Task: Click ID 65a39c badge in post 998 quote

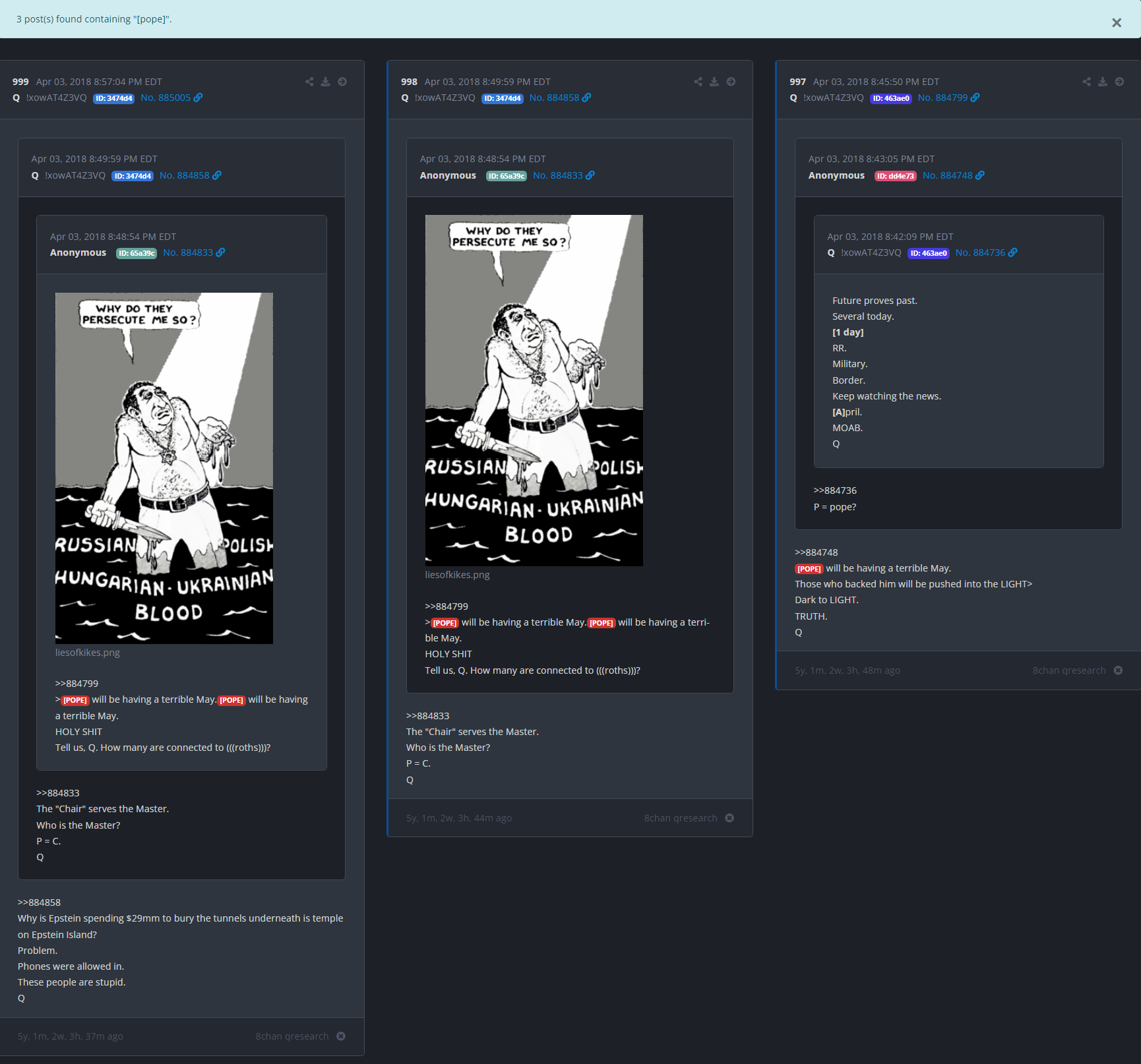Action: pyautogui.click(x=507, y=176)
